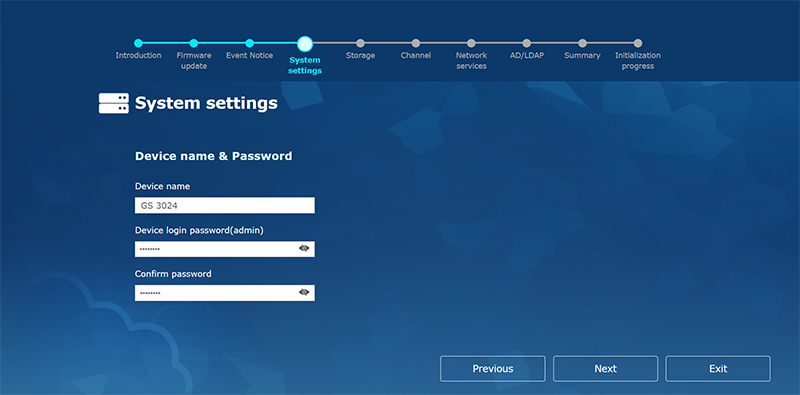Select the Initialization progress step dot
Image resolution: width=800 pixels, height=395 pixels.
(638, 43)
